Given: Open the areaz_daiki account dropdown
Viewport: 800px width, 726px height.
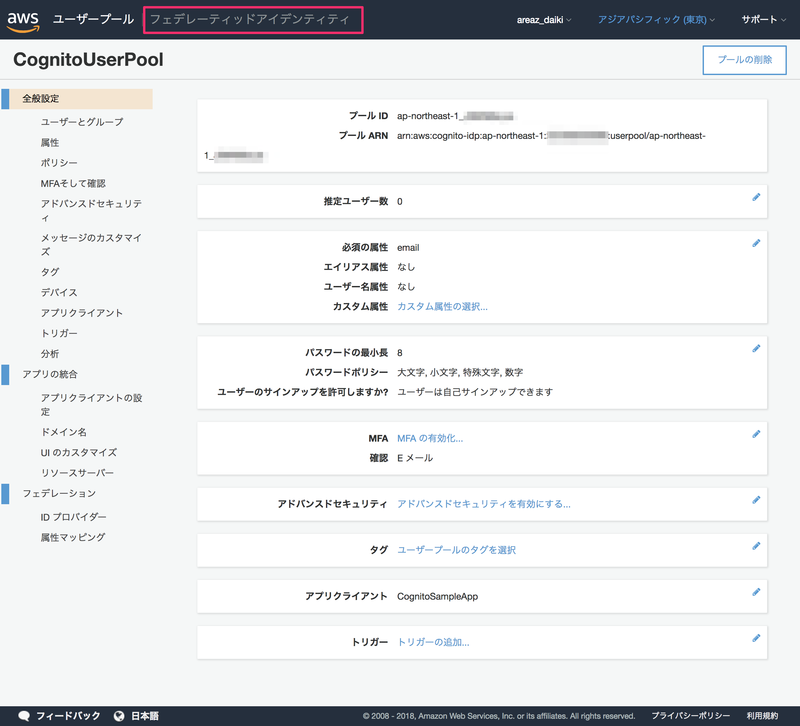Looking at the screenshot, I should (x=543, y=20).
